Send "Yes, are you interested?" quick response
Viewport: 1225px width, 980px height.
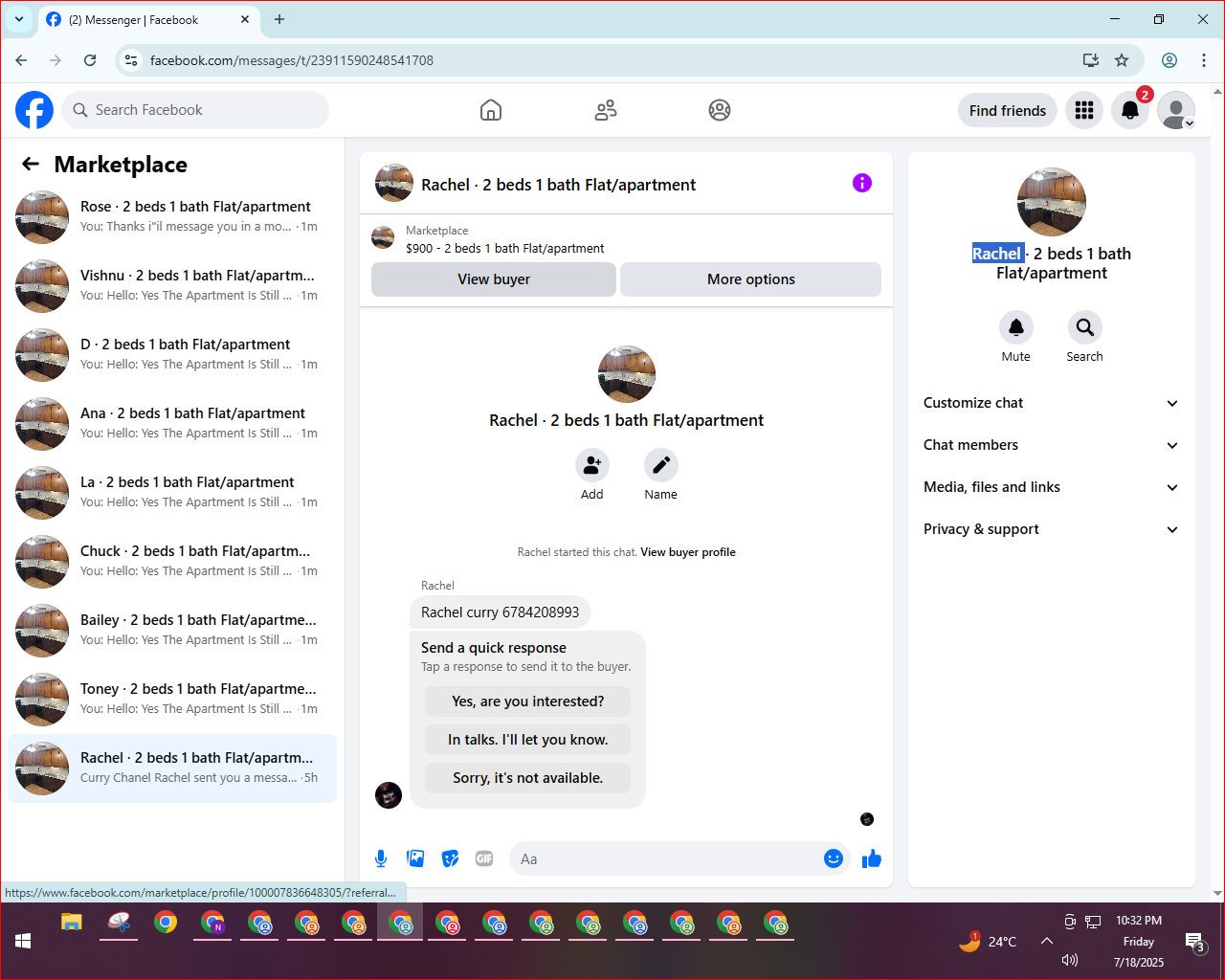tap(528, 702)
